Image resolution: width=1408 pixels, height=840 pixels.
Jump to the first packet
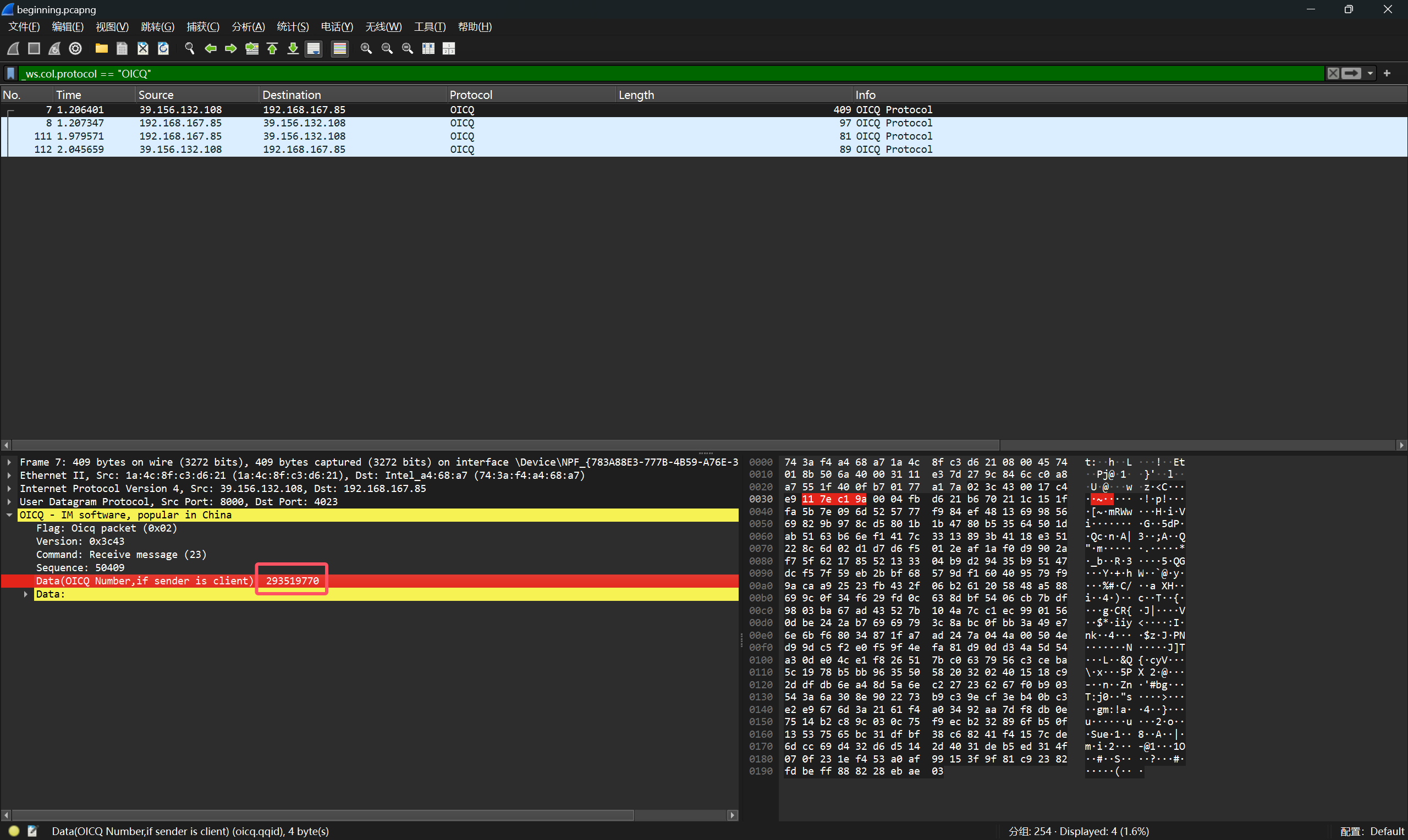point(272,49)
